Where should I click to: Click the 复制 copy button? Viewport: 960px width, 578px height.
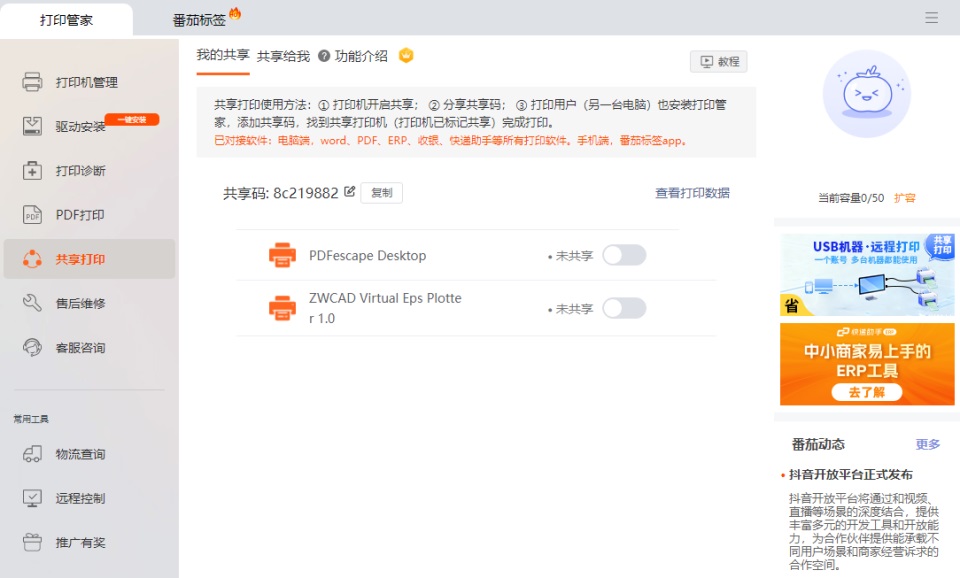[x=381, y=193]
